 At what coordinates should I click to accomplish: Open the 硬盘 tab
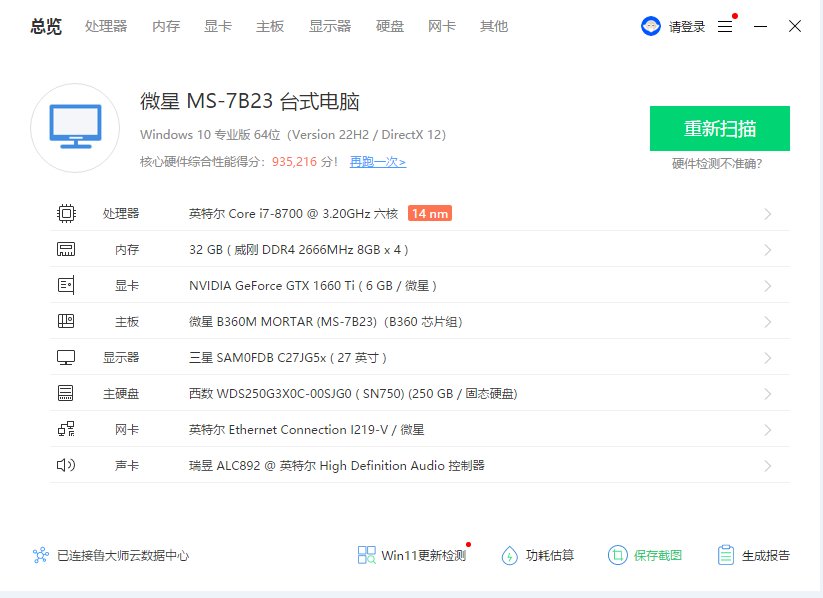[390, 26]
